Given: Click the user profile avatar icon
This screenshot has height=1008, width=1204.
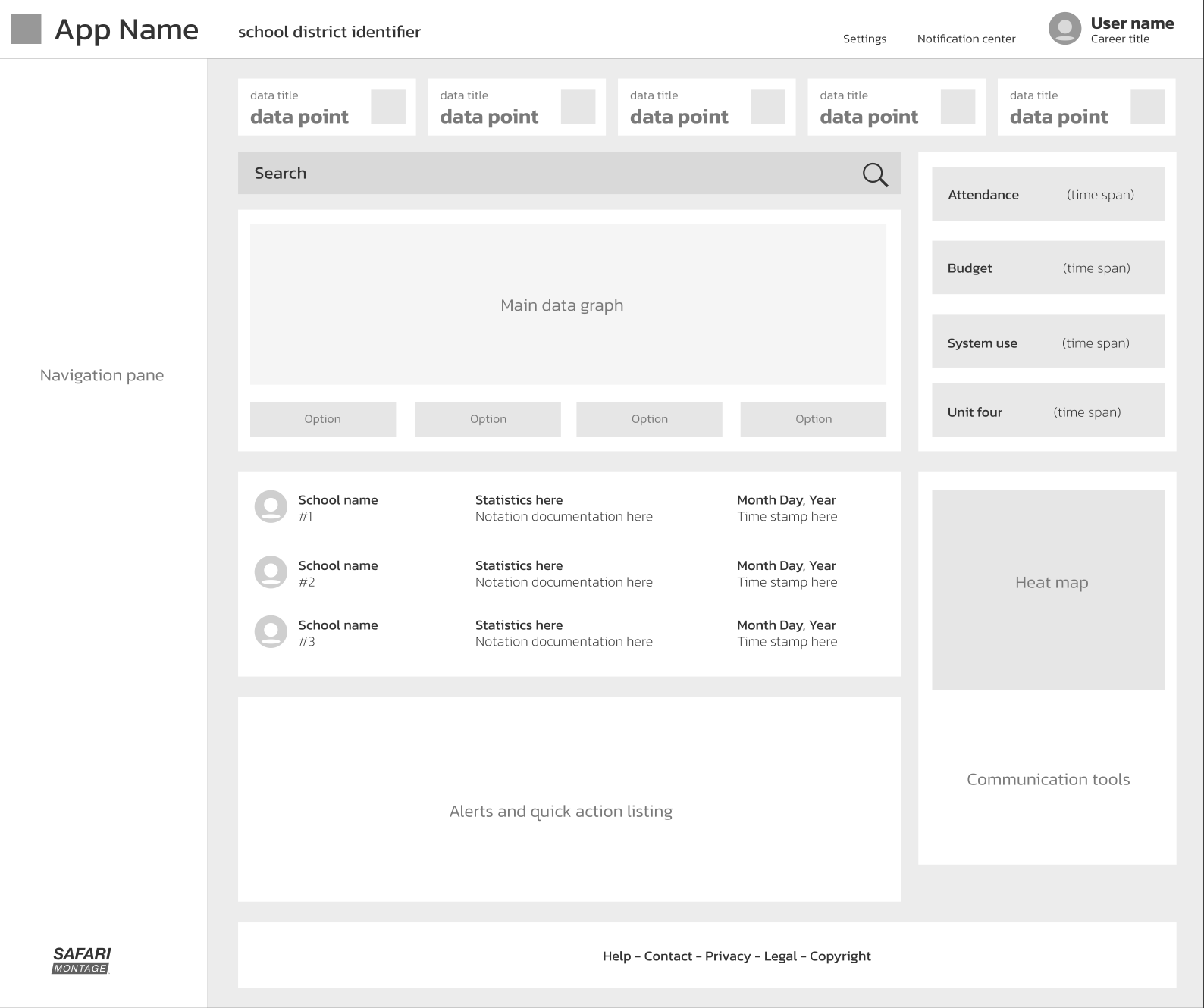Looking at the screenshot, I should (x=1064, y=29).
